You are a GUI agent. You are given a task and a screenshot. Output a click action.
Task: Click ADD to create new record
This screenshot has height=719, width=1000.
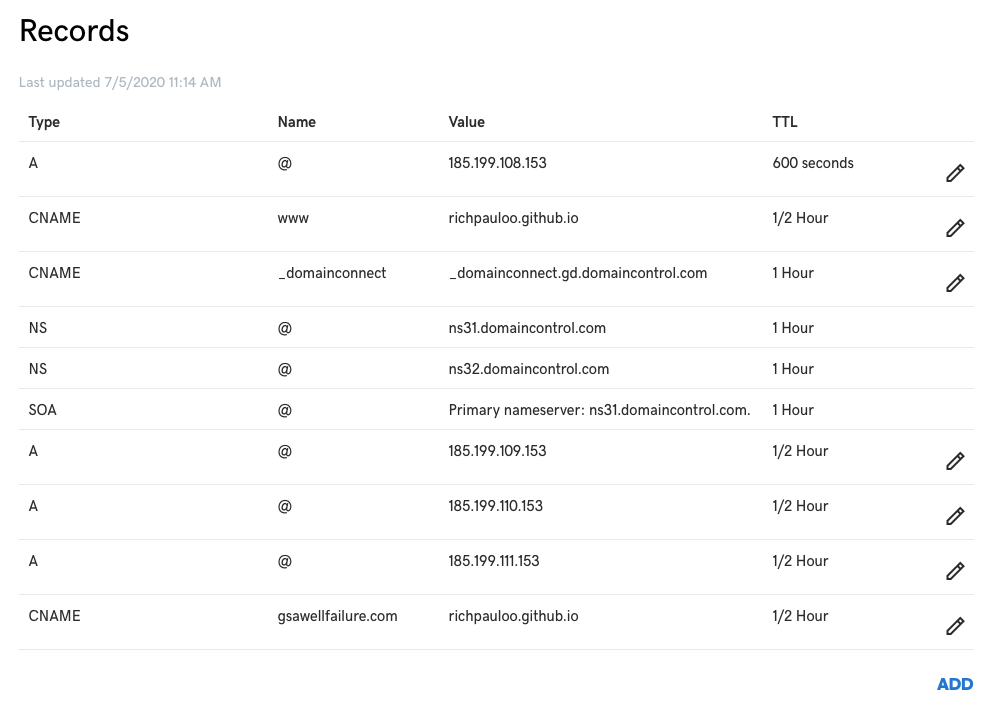tap(955, 684)
